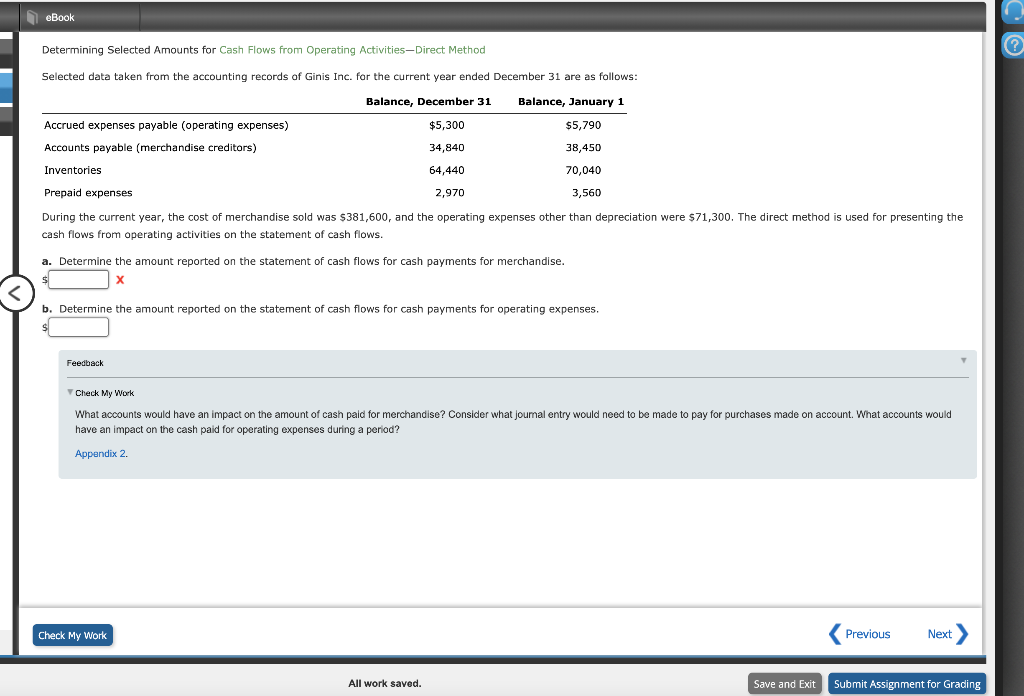
Task: Click the answer box for operating expenses payment
Action: [78, 327]
